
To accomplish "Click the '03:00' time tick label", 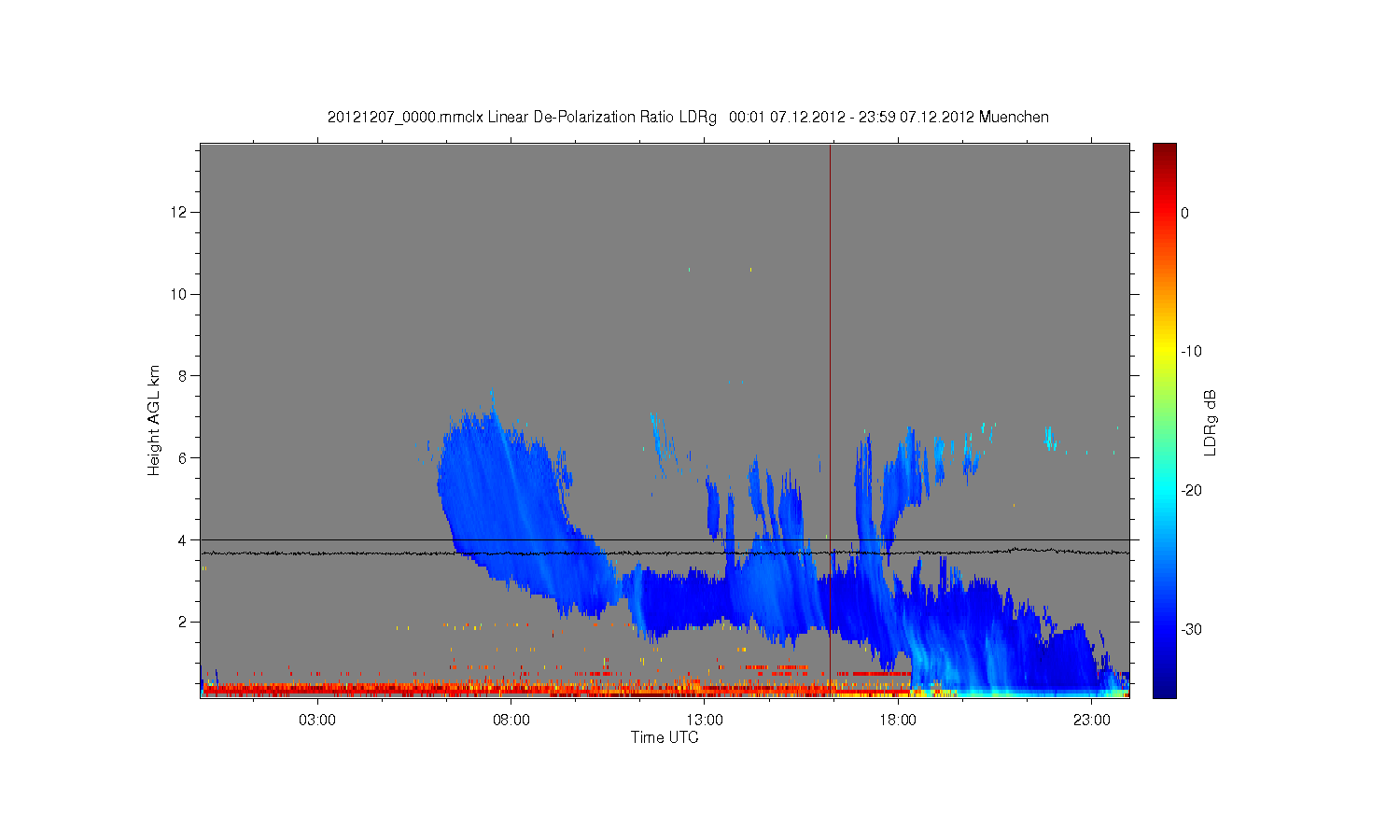I will coord(317,721).
